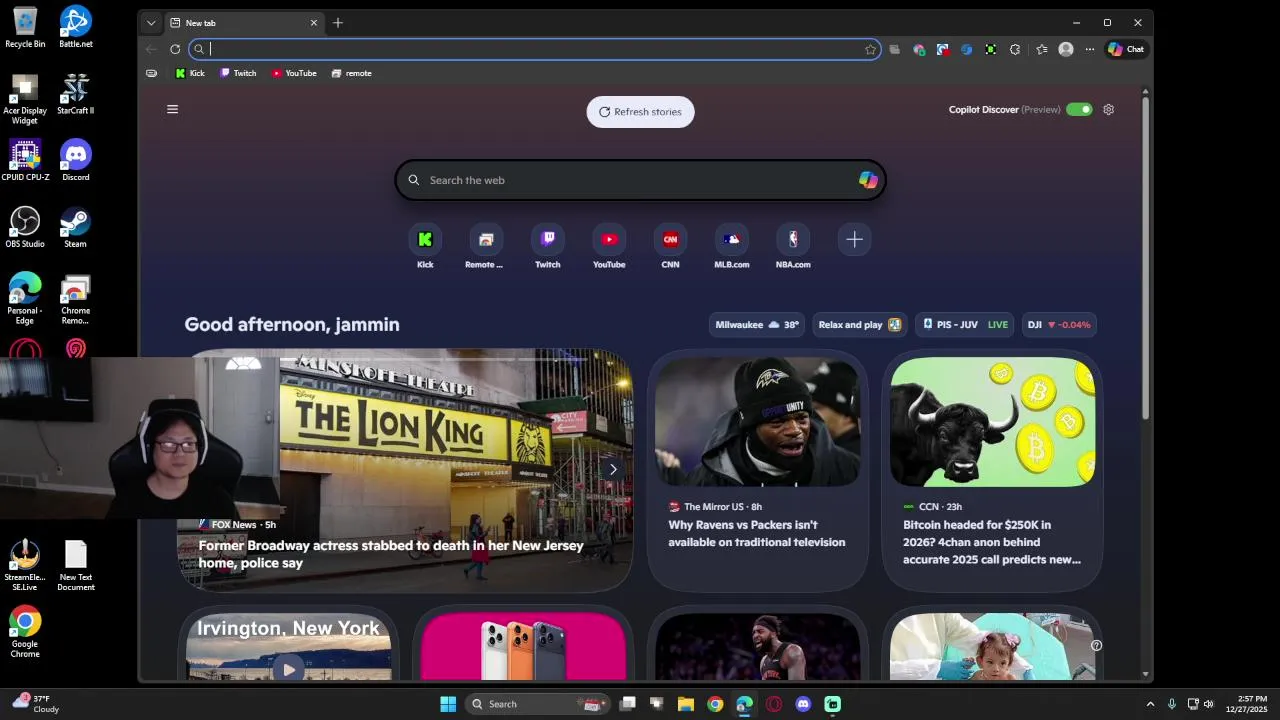Image resolution: width=1280 pixels, height=720 pixels.
Task: Click the Copilot icon in search box
Action: pos(868,180)
